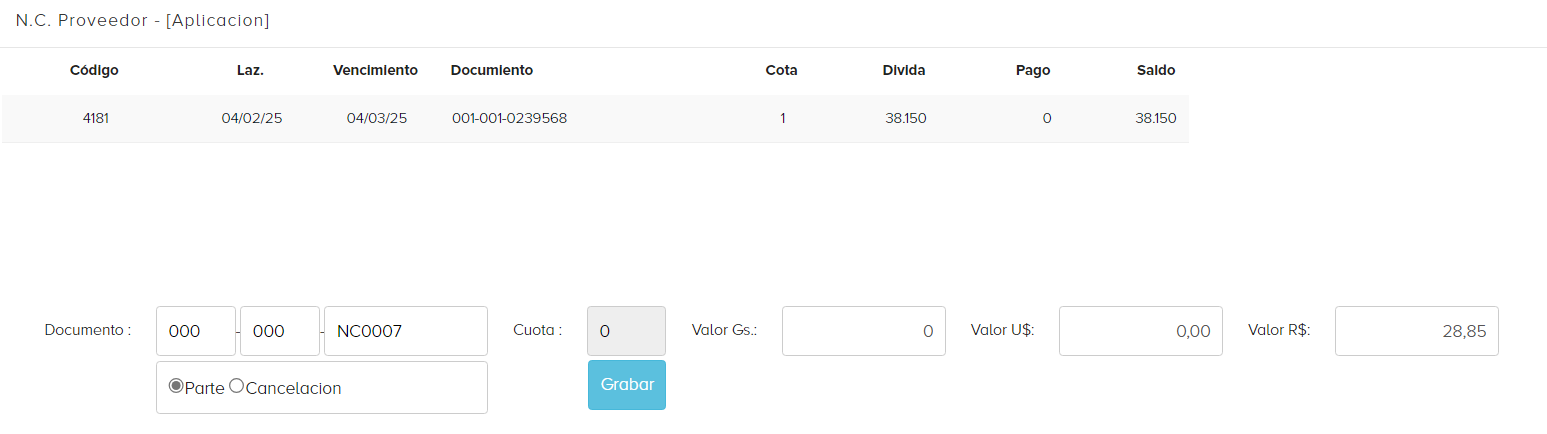Focus the Valor R$ field showing 28,85
Viewport: 1547px width, 434px height.
(x=1416, y=331)
